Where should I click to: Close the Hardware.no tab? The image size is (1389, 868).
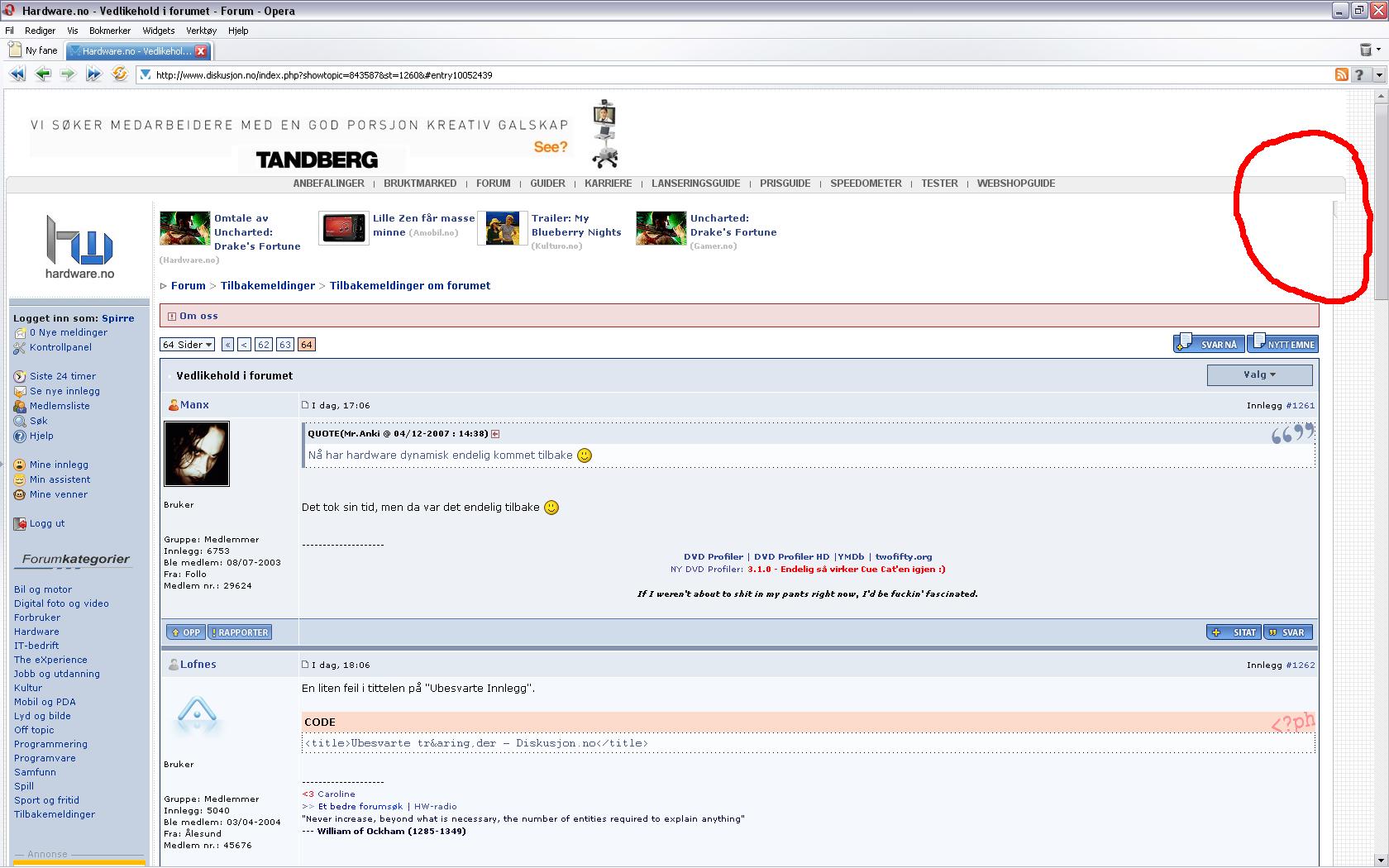[201, 51]
